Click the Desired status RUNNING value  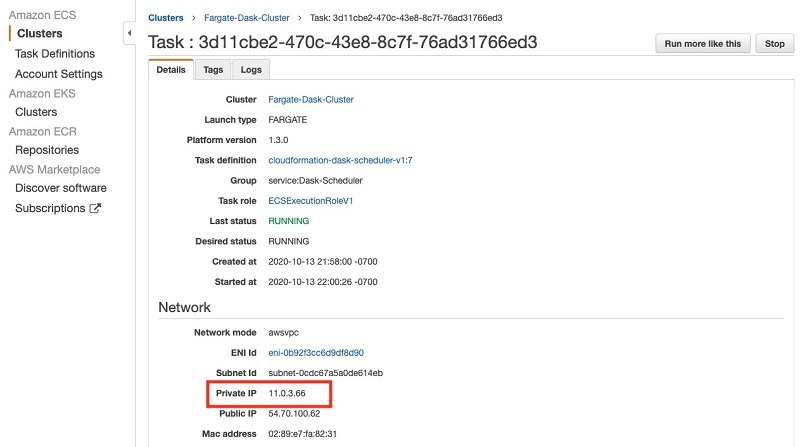(289, 241)
